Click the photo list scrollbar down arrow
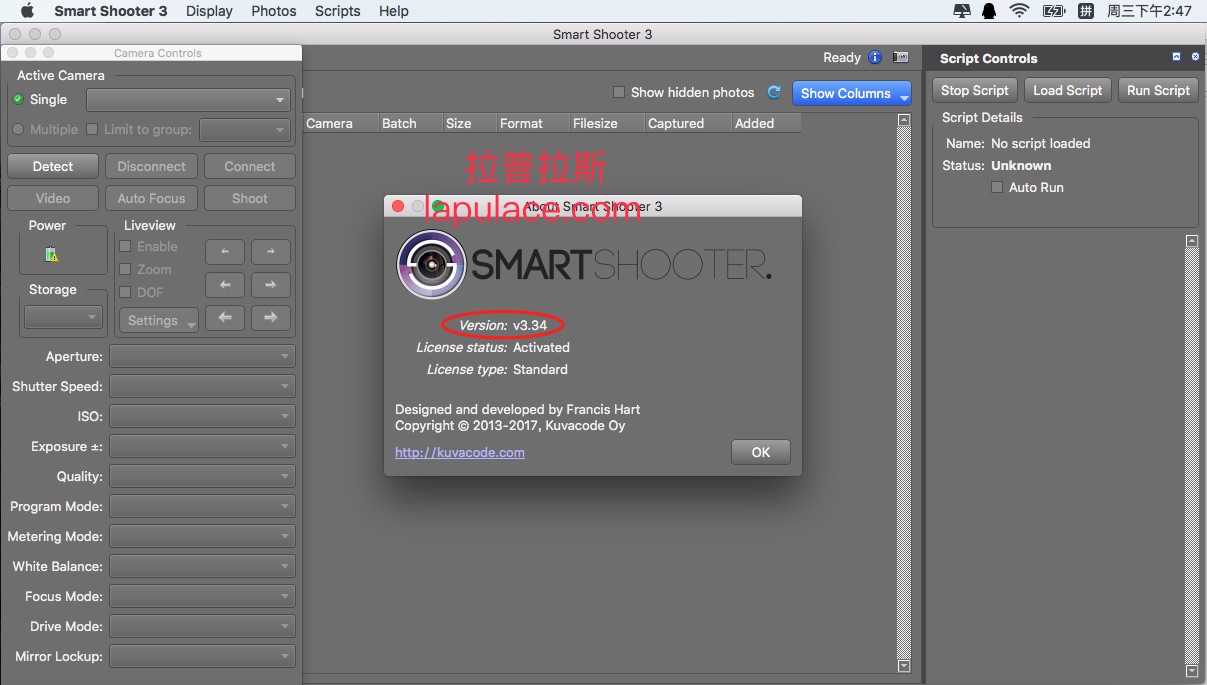Screen dimensions: 1207x685 pos(904,666)
